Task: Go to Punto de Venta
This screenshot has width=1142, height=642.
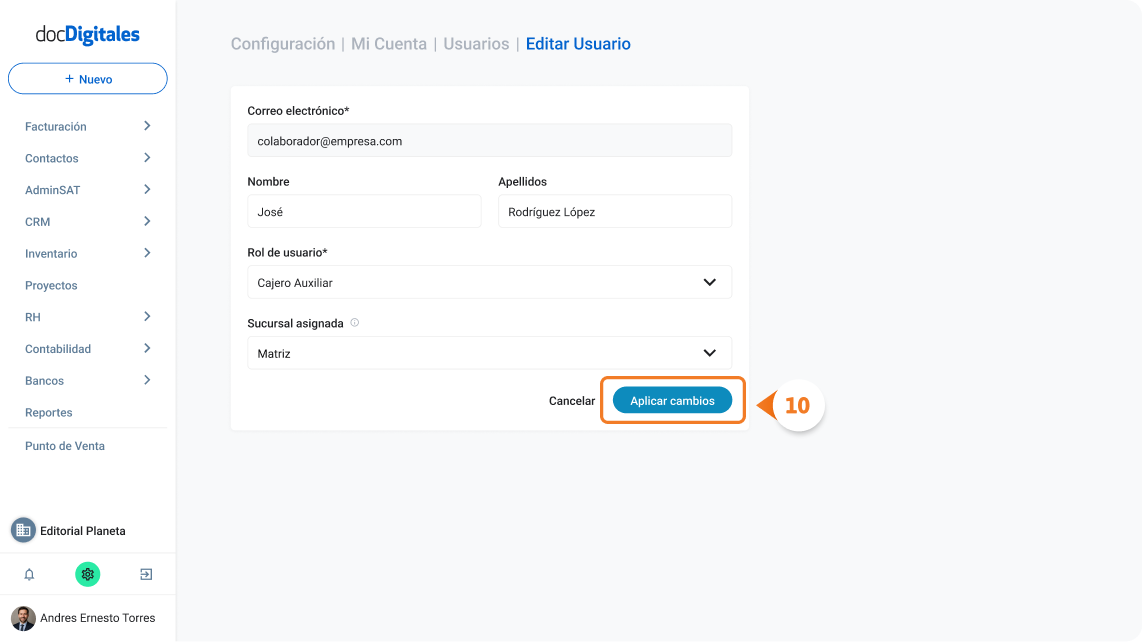Action: (65, 446)
